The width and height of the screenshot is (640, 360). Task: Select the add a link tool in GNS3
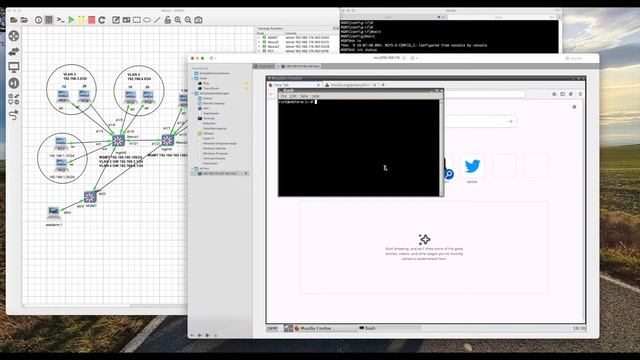pos(14,115)
